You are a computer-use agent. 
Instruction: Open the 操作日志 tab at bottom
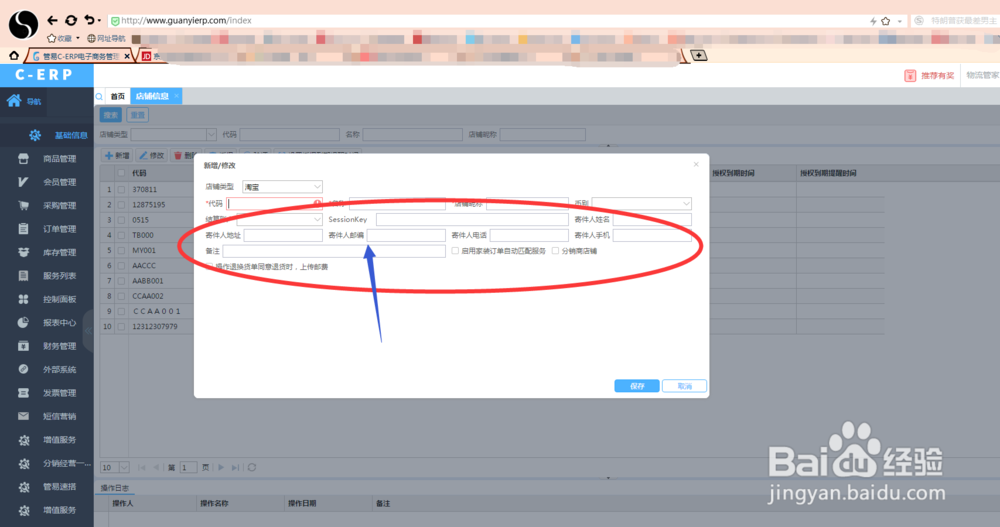114,488
